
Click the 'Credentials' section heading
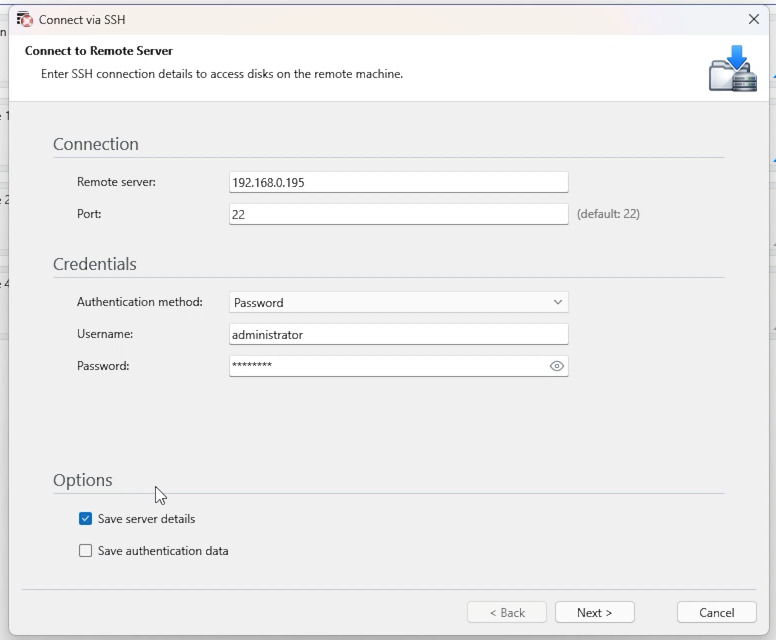coord(95,264)
